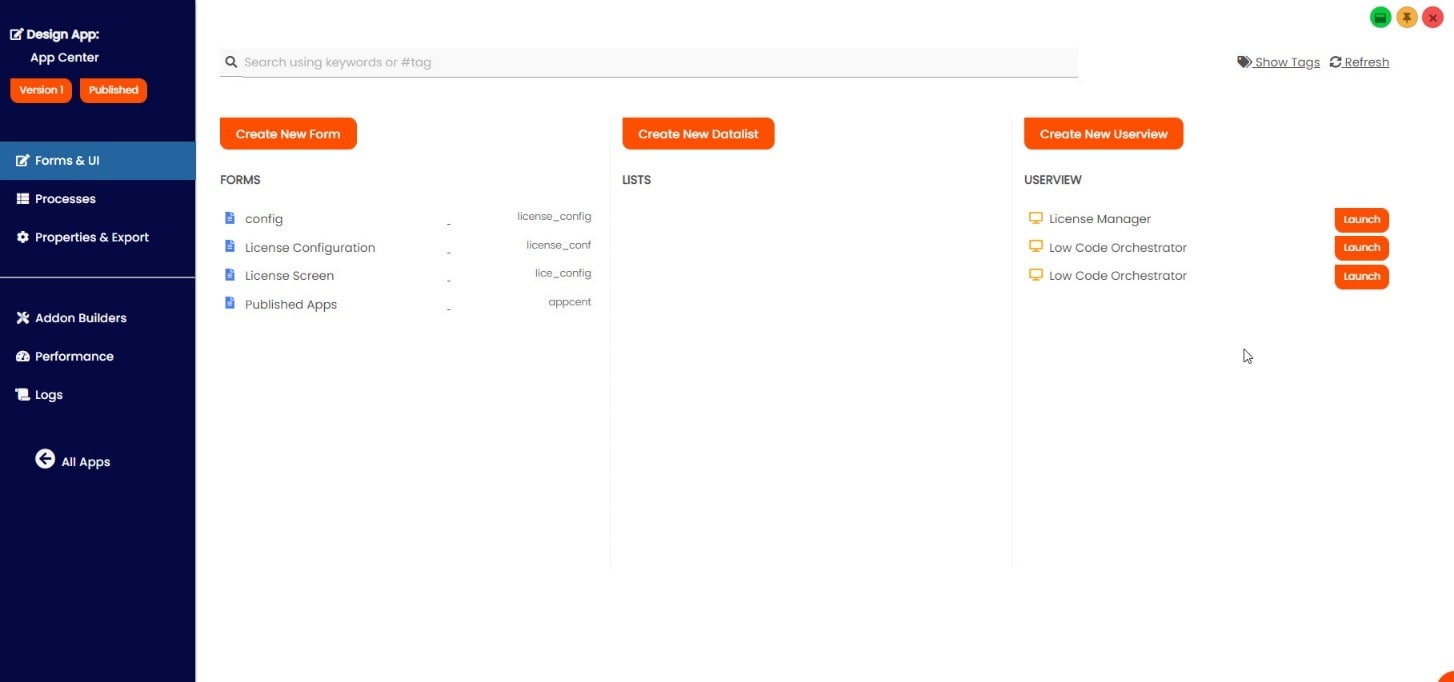The height and width of the screenshot is (682, 1454).
Task: Click the monitor icon beside License Manager
Action: click(x=1035, y=218)
